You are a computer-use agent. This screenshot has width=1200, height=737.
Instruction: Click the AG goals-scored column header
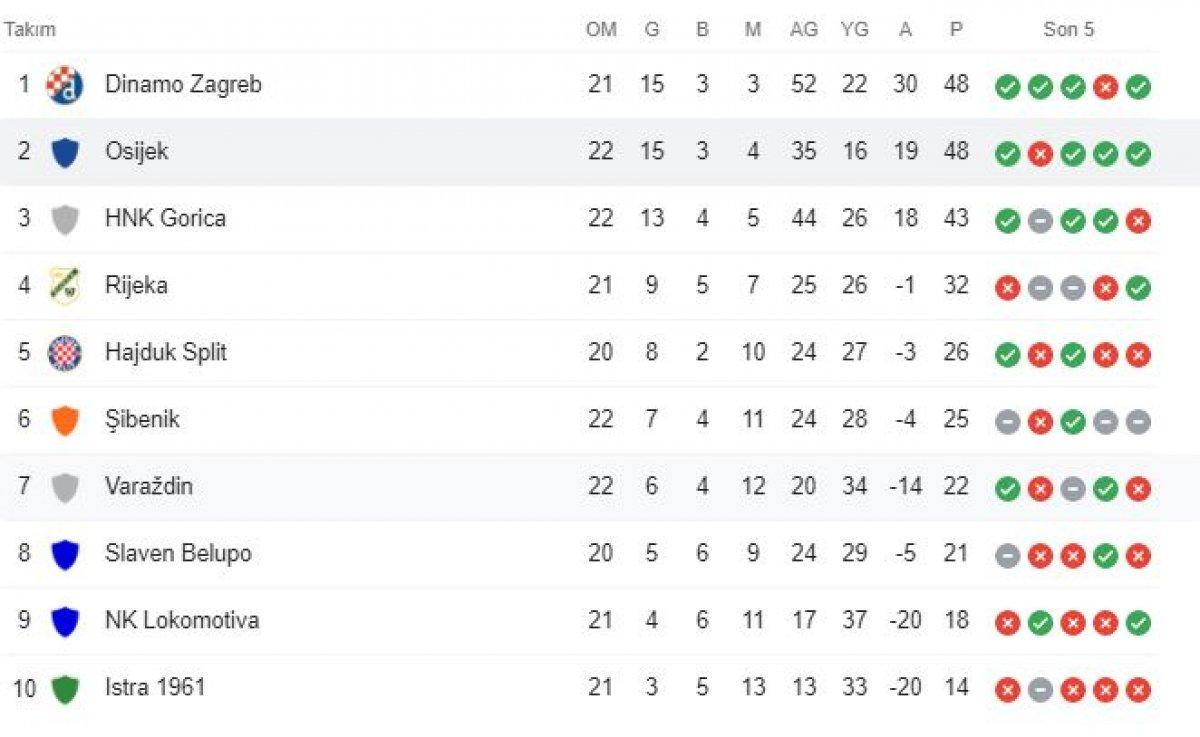[x=803, y=30]
